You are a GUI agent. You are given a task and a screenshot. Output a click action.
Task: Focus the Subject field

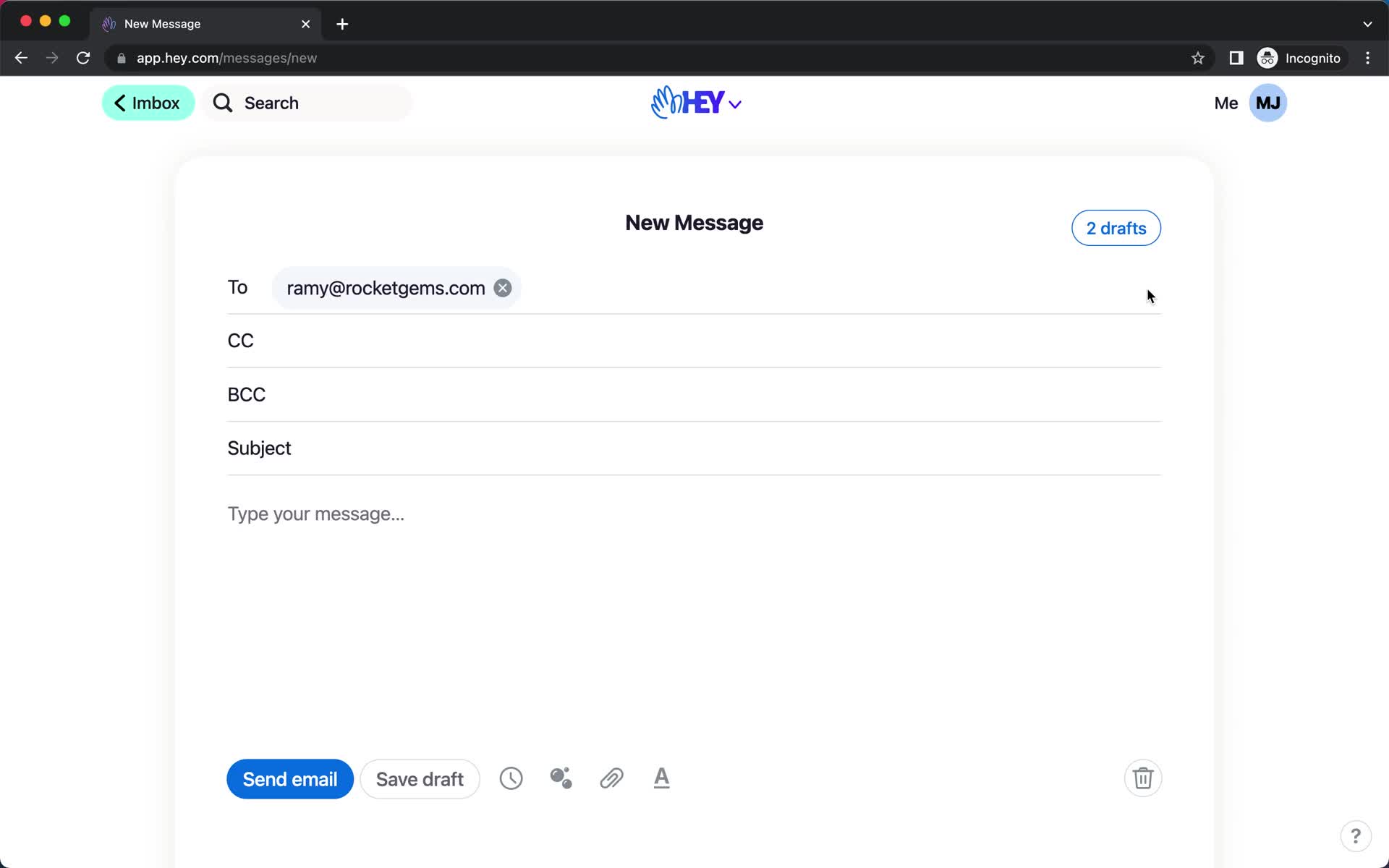point(694,448)
